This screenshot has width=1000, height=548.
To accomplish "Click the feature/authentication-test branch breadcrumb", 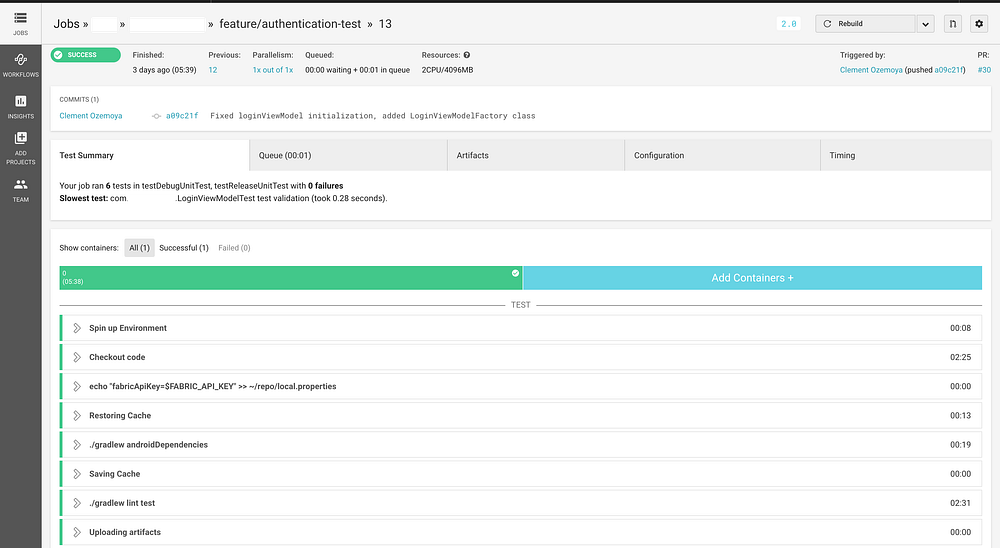I will tap(290, 24).
